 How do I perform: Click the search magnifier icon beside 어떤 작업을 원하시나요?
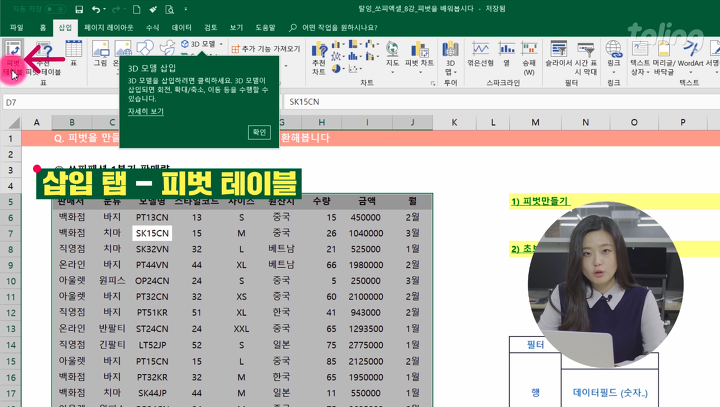pos(292,28)
